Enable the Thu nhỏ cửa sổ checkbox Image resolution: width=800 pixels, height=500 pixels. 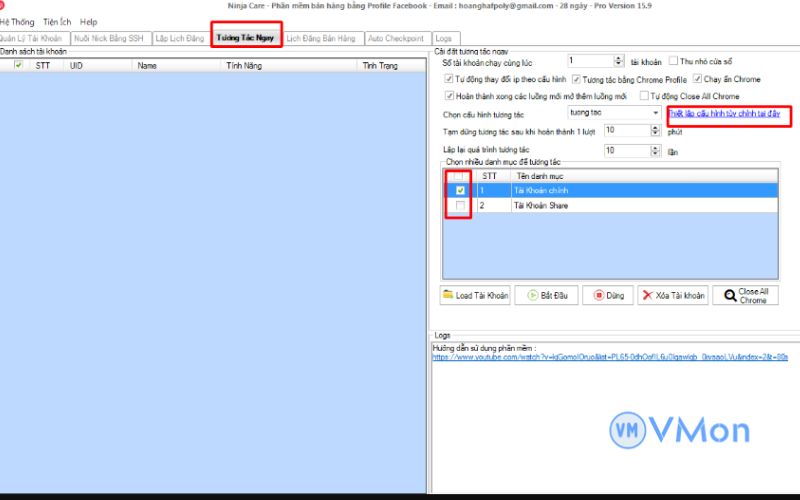coord(673,62)
